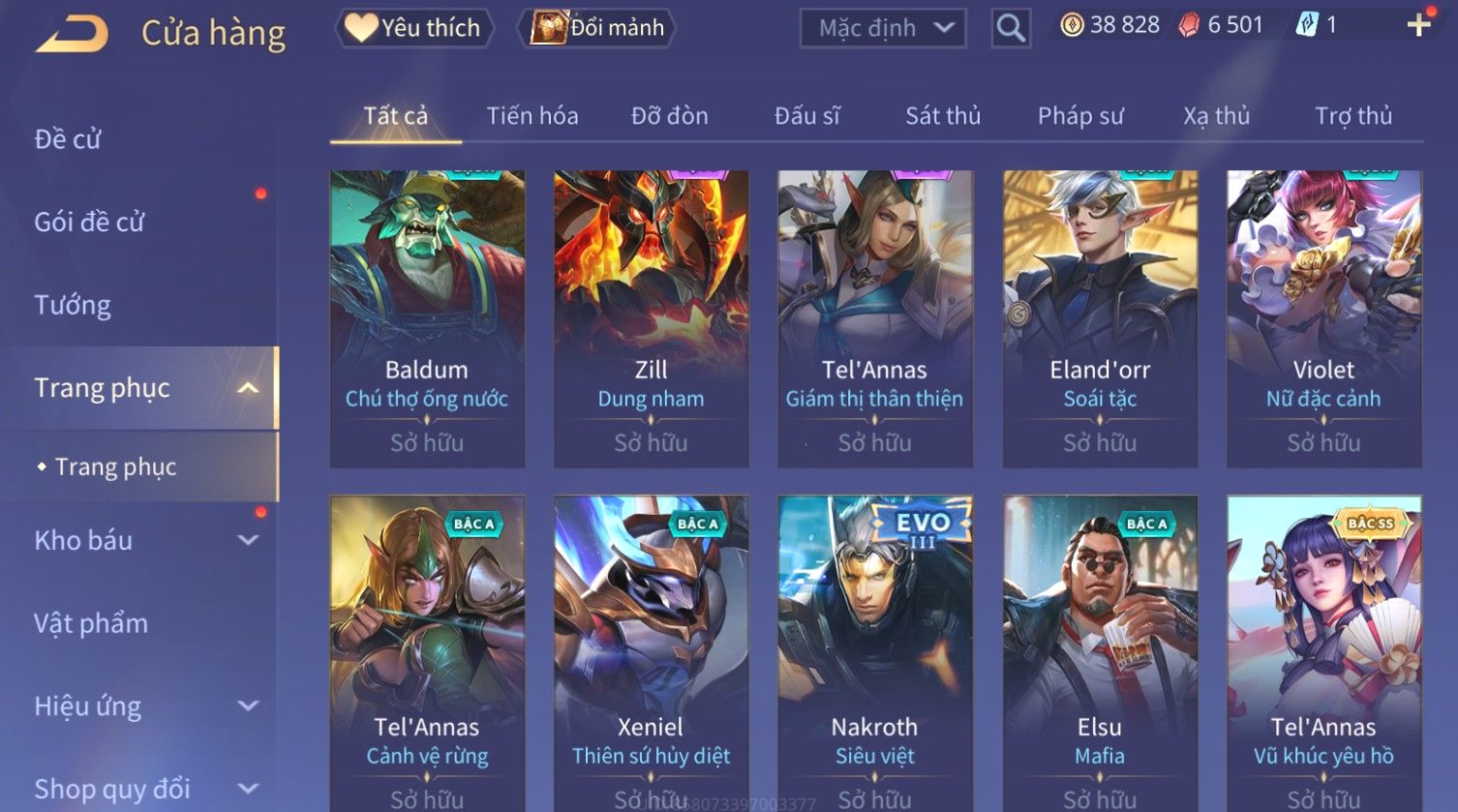
Task: Select the Nakroth Siêu việt skin card
Action: [875, 653]
